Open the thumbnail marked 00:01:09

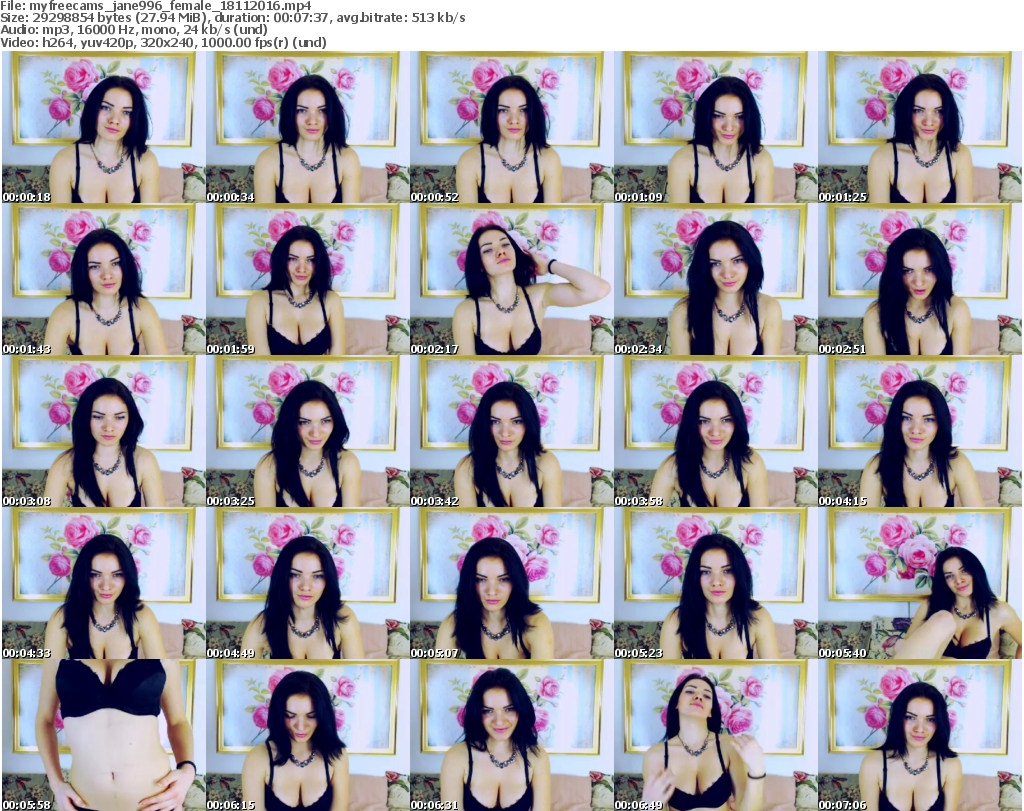[x=715, y=127]
